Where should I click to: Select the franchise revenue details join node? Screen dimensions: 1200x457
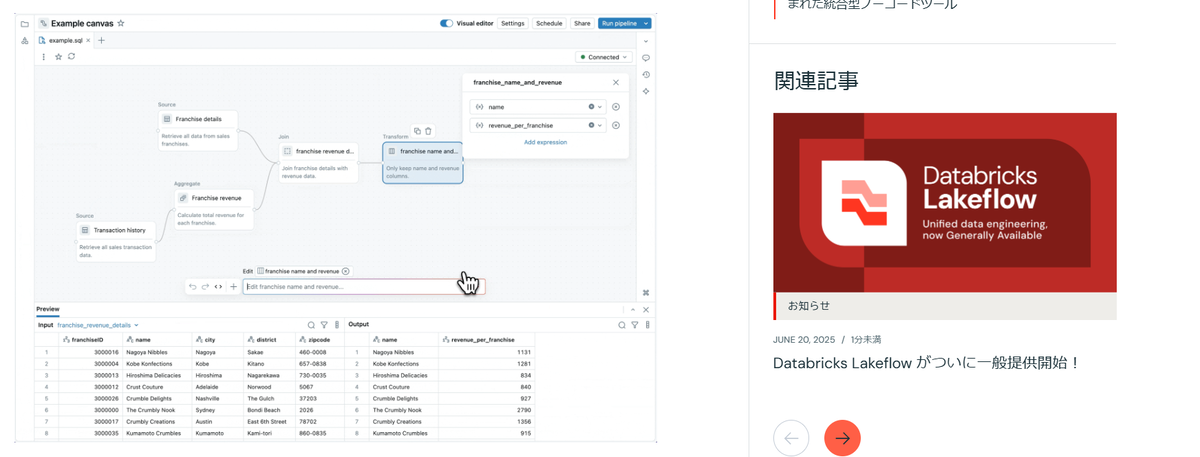pyautogui.click(x=318, y=163)
